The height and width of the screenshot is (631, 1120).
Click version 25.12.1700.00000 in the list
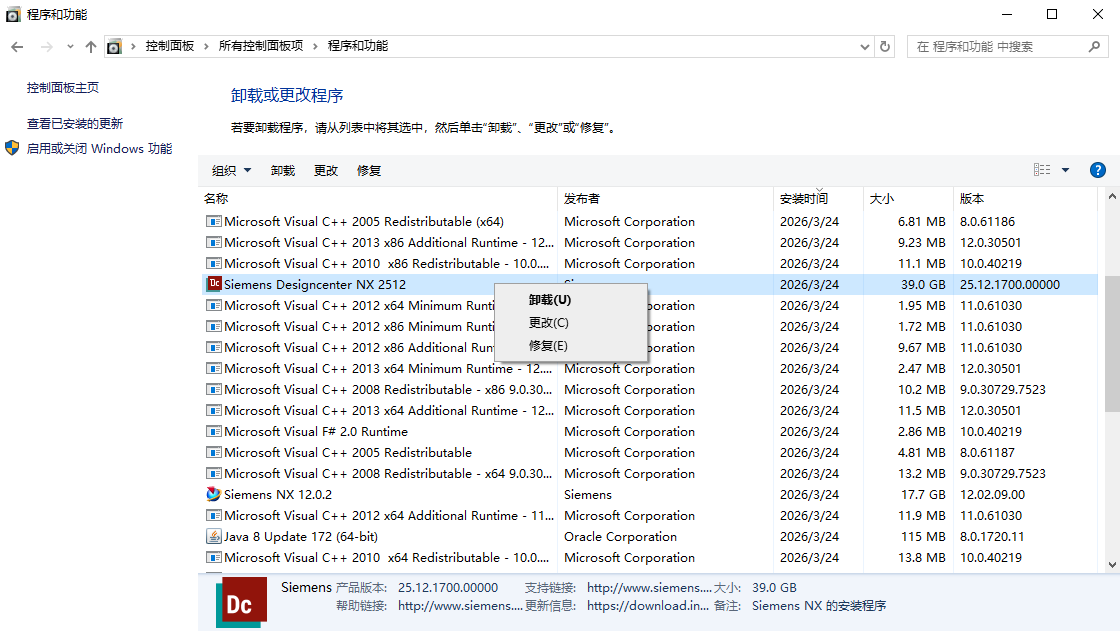coord(1010,284)
